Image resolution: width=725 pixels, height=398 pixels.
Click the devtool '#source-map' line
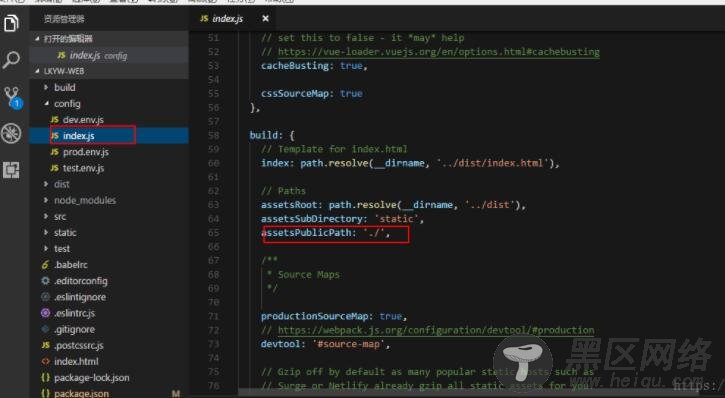click(326, 344)
